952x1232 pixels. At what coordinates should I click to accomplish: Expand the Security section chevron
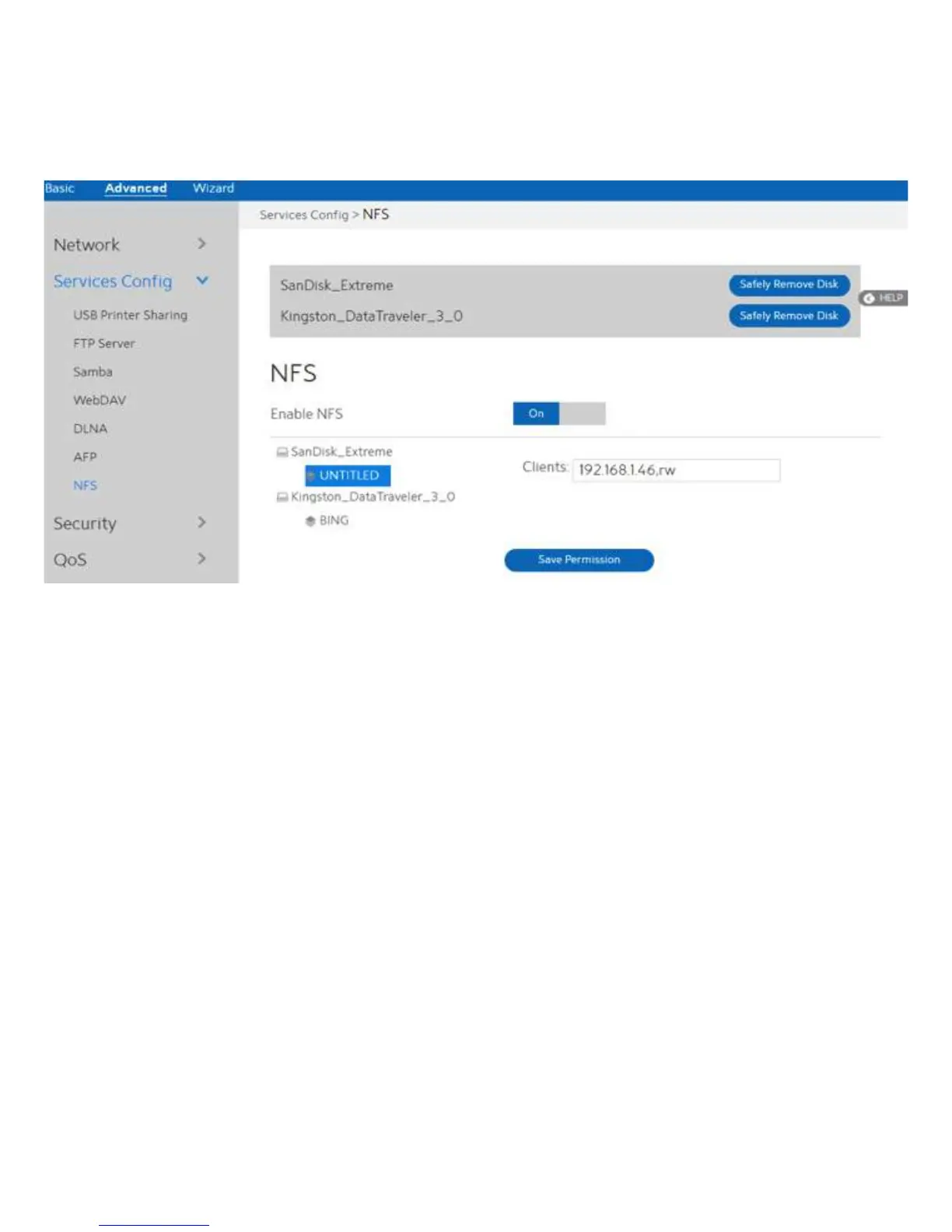(x=202, y=523)
